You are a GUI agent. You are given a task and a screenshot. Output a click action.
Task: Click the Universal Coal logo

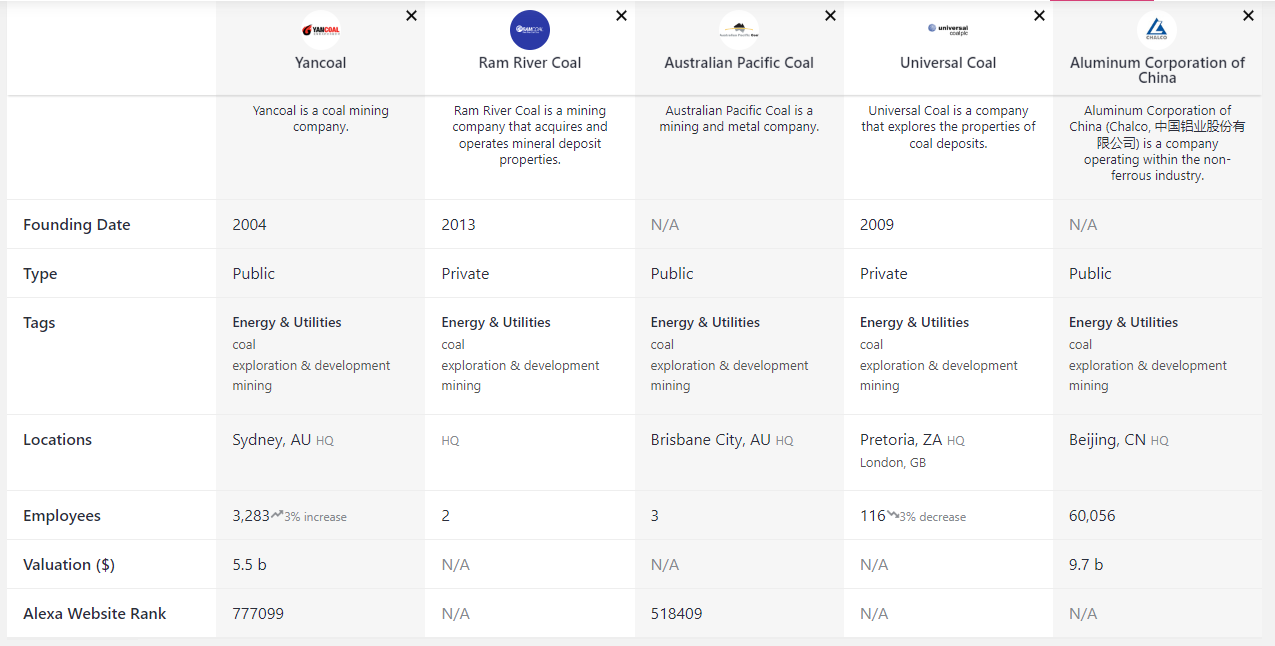(x=948, y=30)
